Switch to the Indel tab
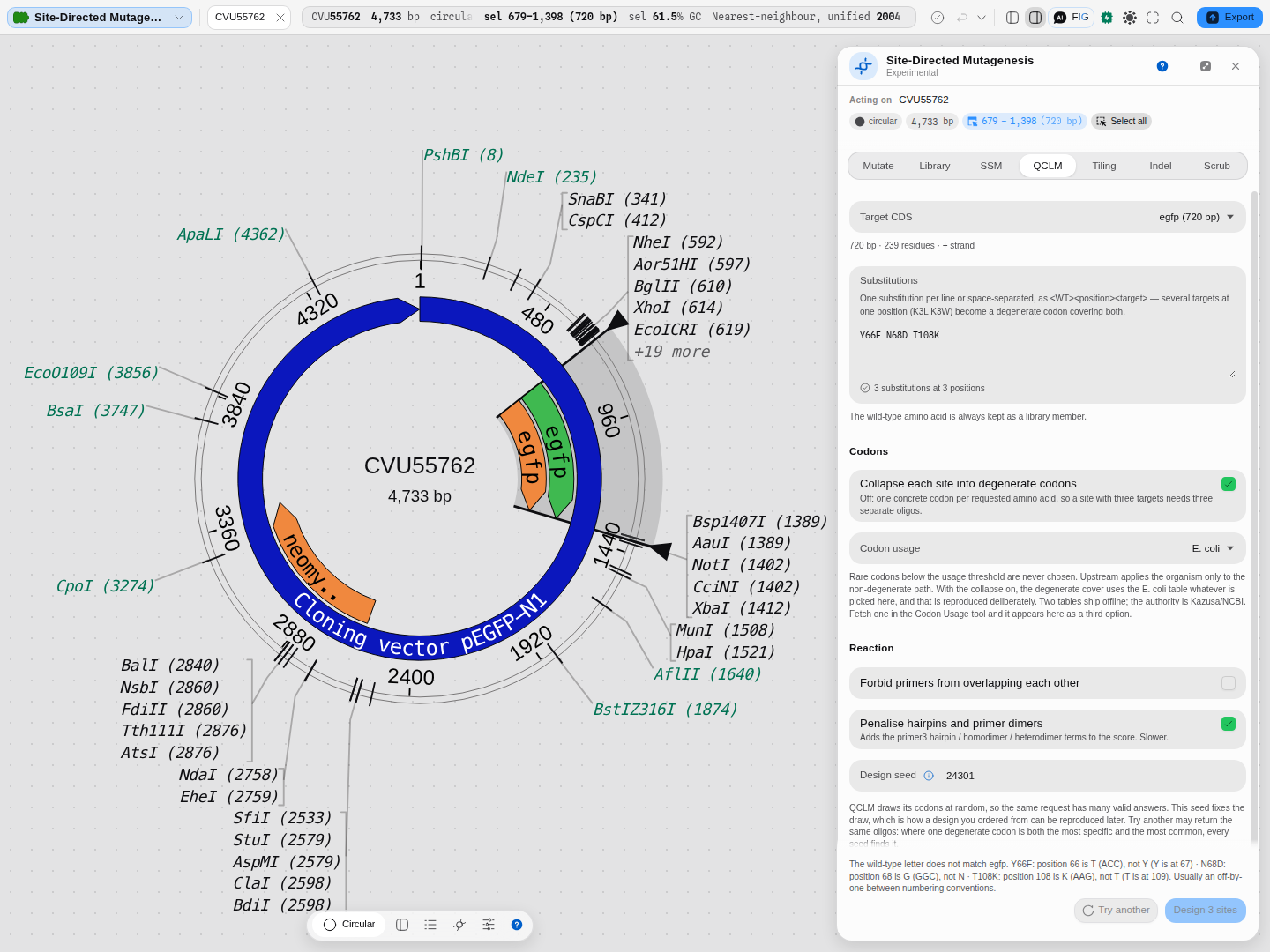This screenshot has height=952, width=1270. pos(1161,166)
